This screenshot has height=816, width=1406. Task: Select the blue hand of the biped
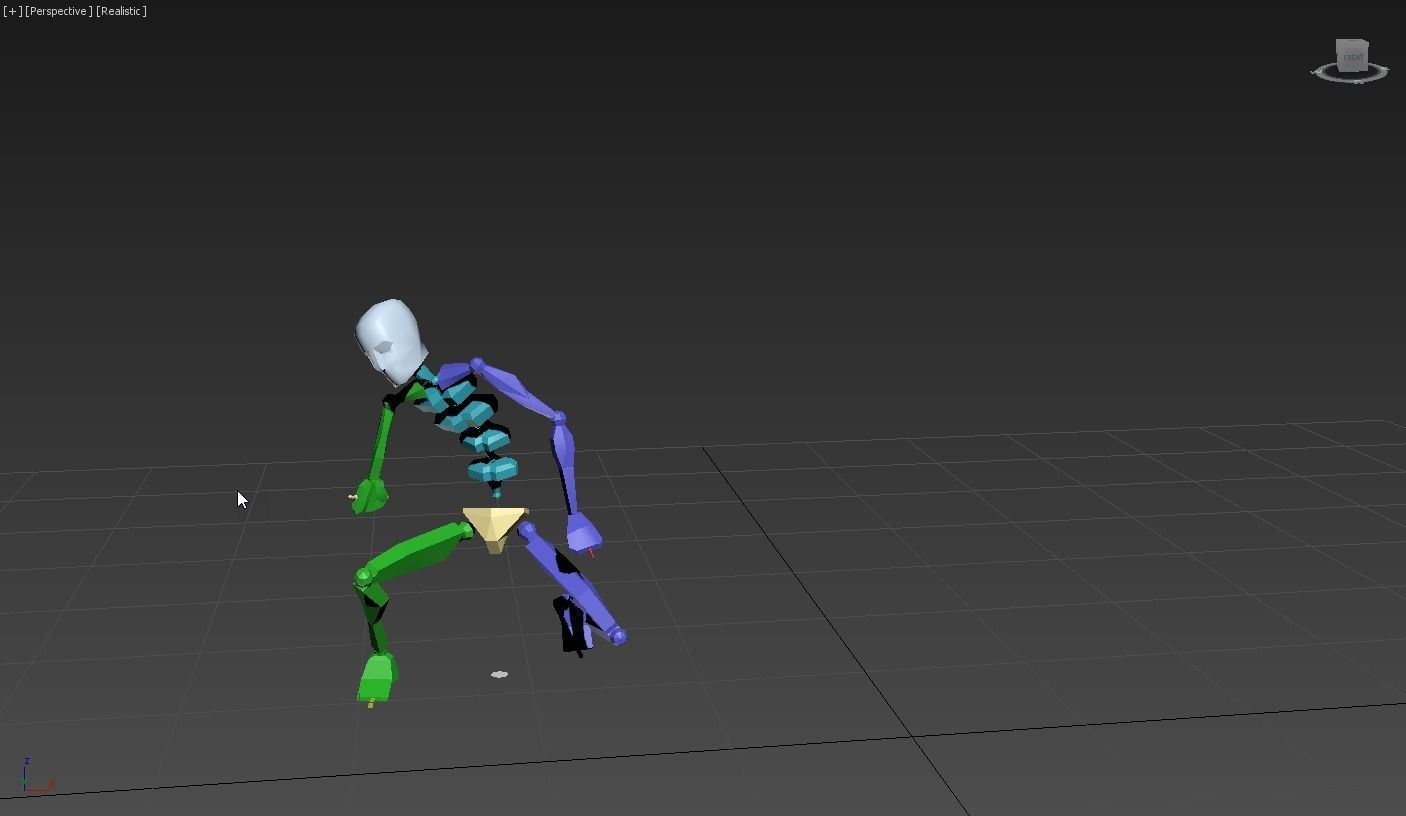coord(584,532)
